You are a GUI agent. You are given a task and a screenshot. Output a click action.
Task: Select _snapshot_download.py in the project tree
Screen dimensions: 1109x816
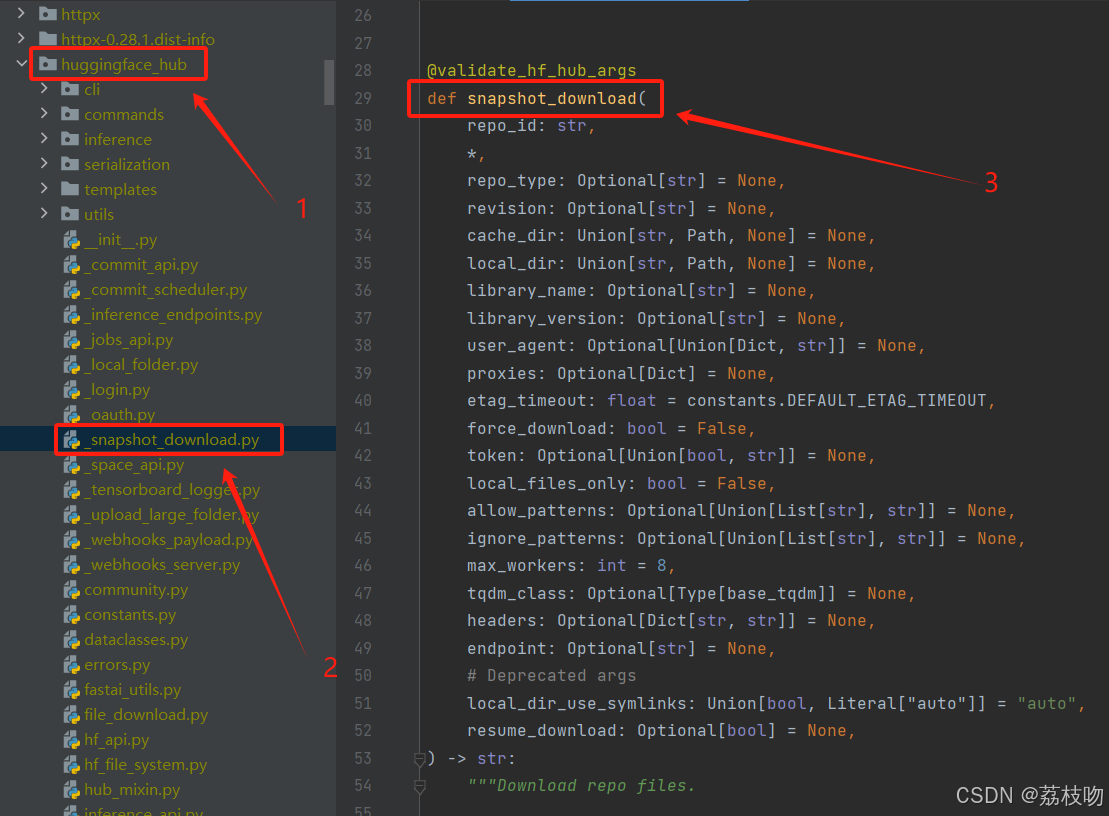[172, 440]
